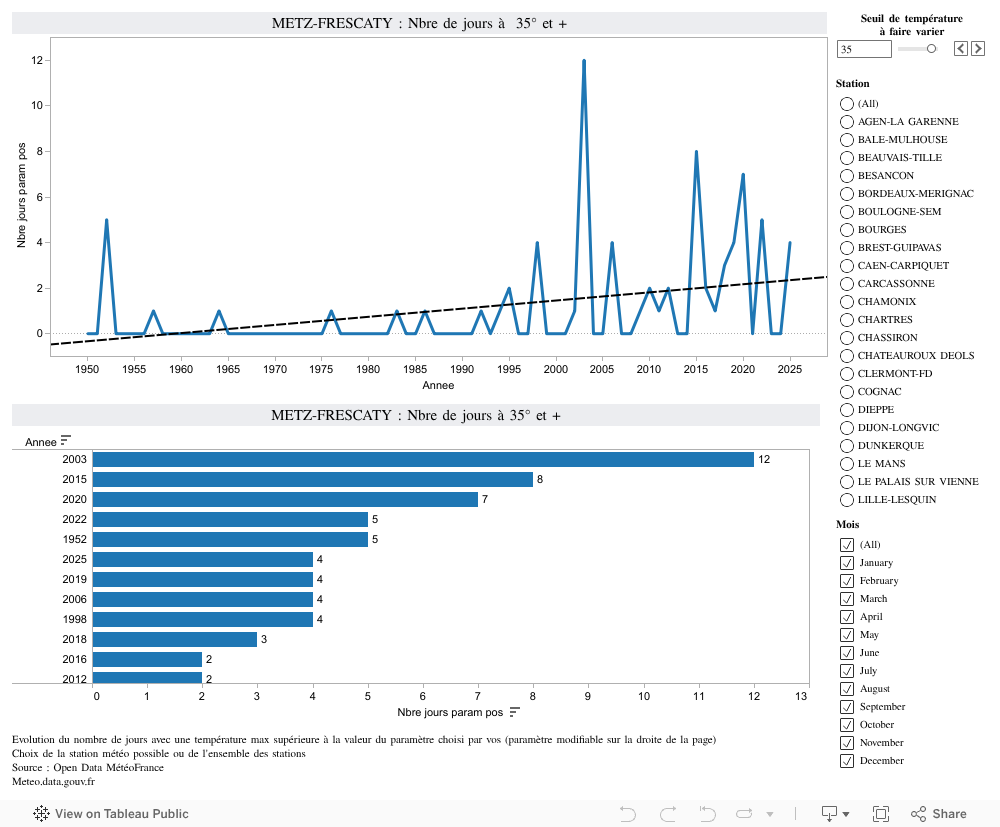
Task: Open View on Tableau Public link
Action: point(111,813)
